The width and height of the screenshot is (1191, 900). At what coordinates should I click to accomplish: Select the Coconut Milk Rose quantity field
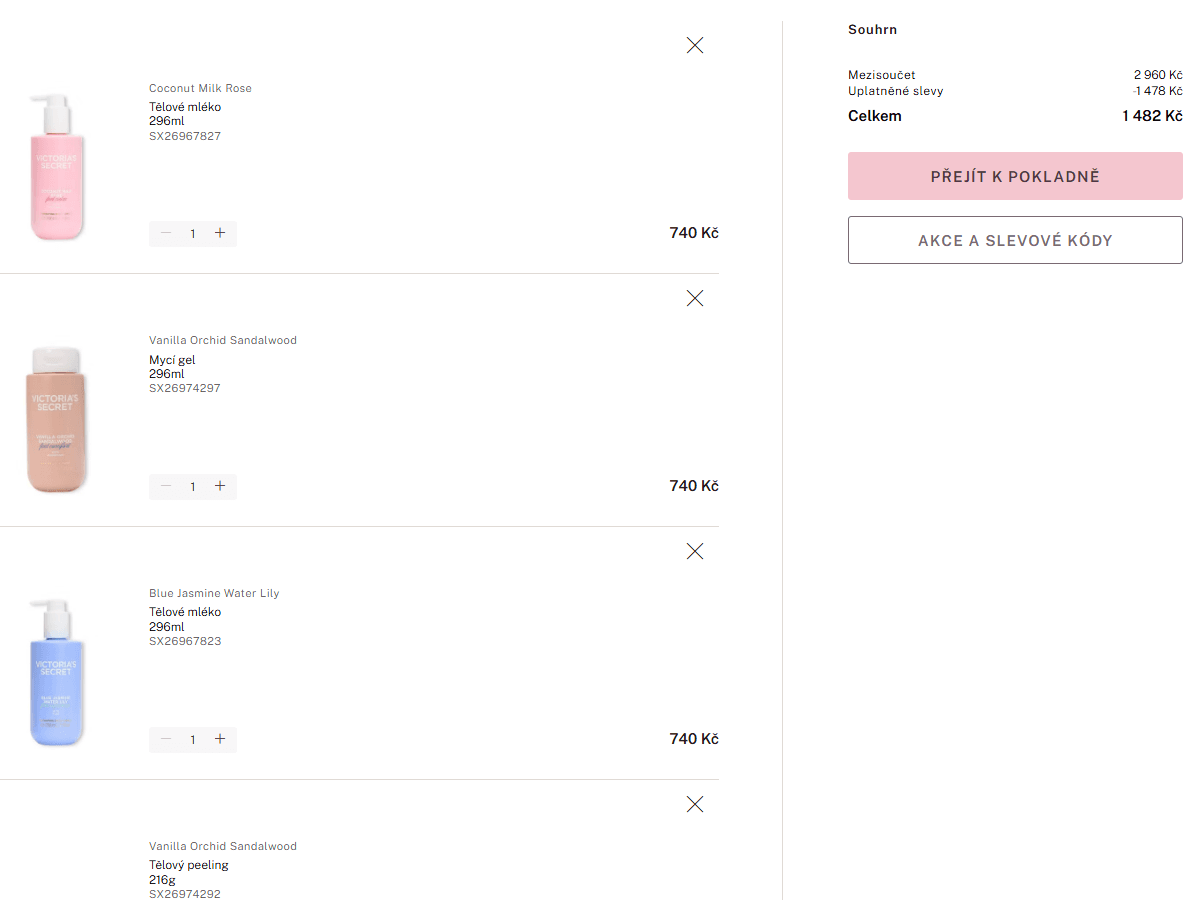[193, 233]
